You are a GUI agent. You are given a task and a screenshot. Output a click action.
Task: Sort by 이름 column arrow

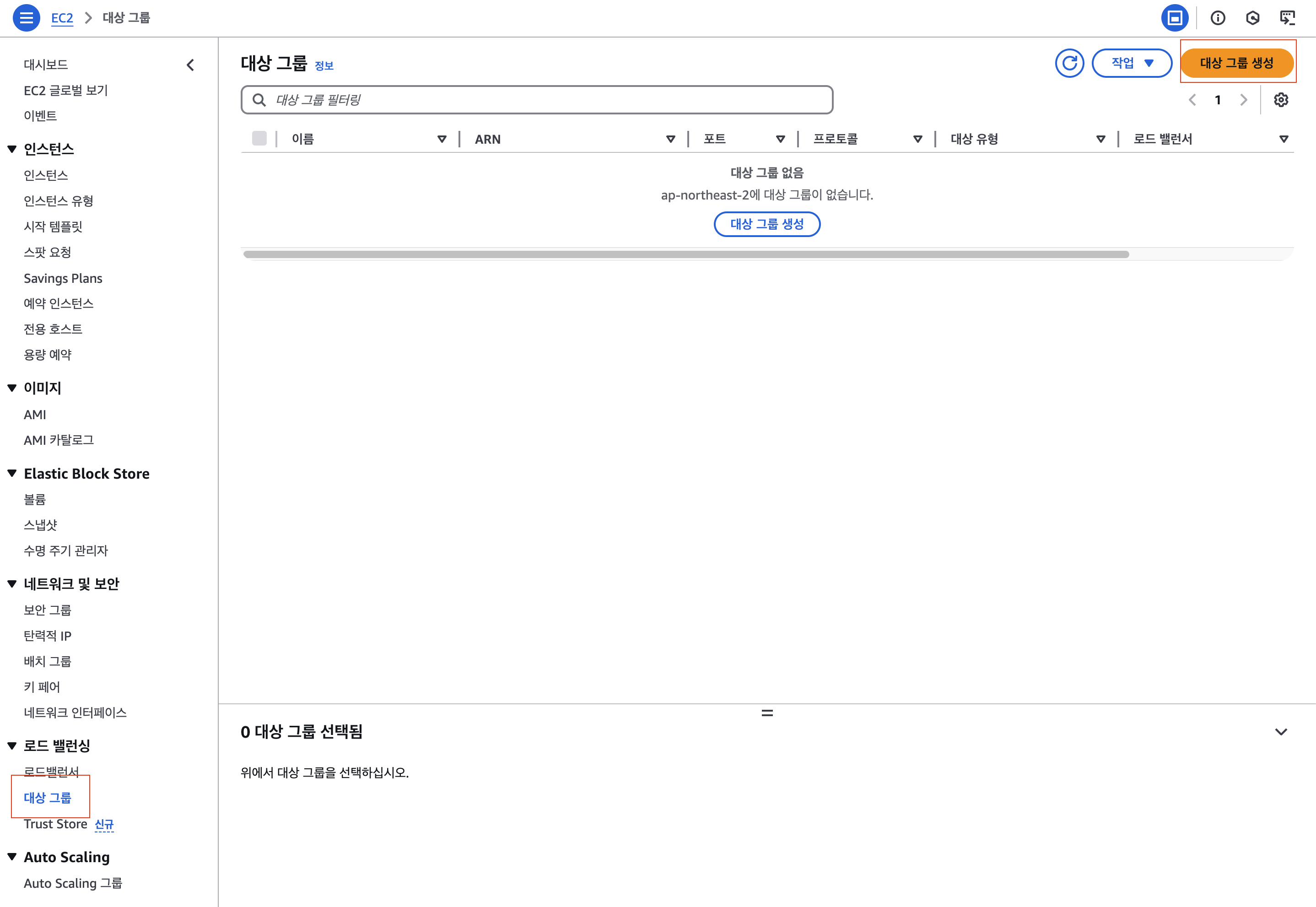(442, 139)
